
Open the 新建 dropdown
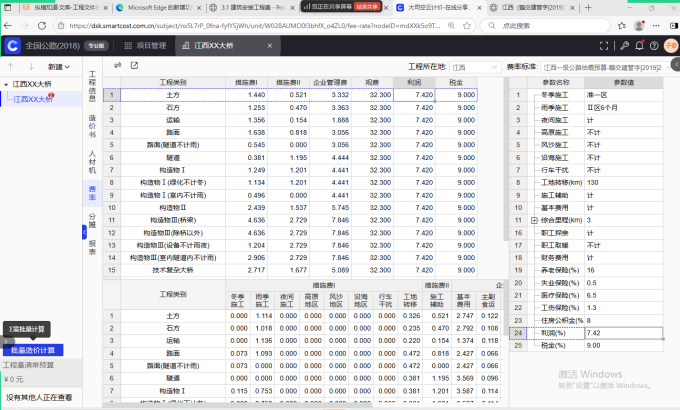tap(58, 67)
